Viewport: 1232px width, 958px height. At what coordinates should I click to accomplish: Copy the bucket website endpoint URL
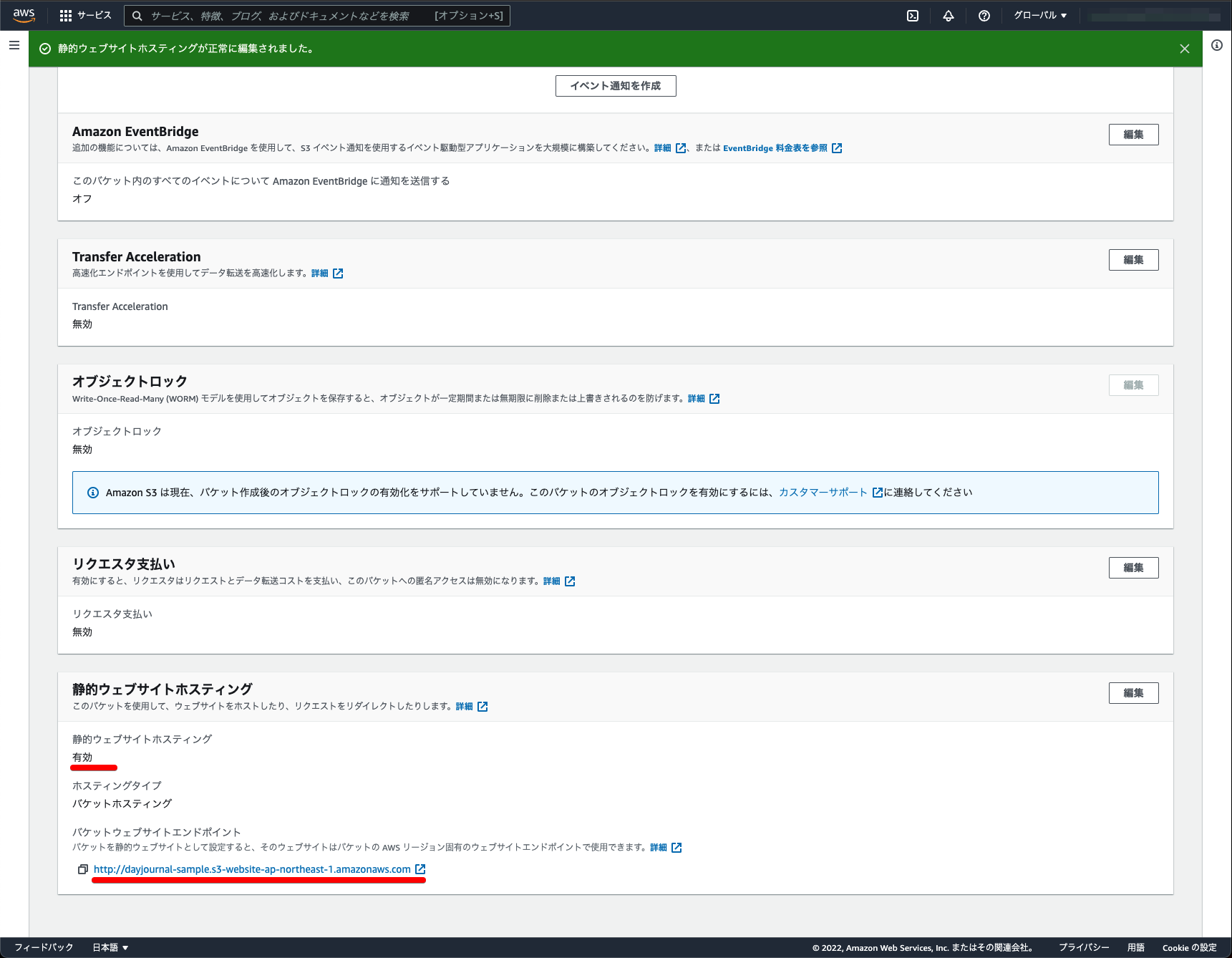click(83, 869)
